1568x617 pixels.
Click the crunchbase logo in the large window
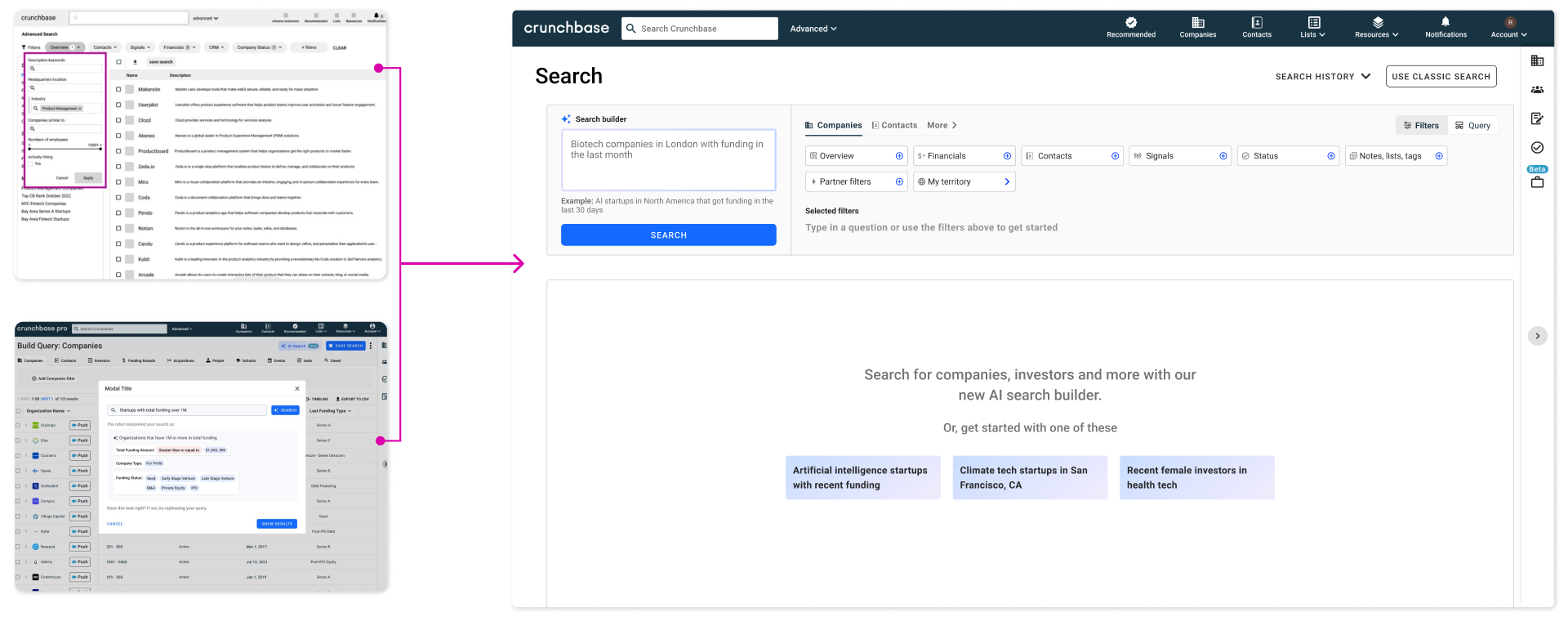coord(566,28)
